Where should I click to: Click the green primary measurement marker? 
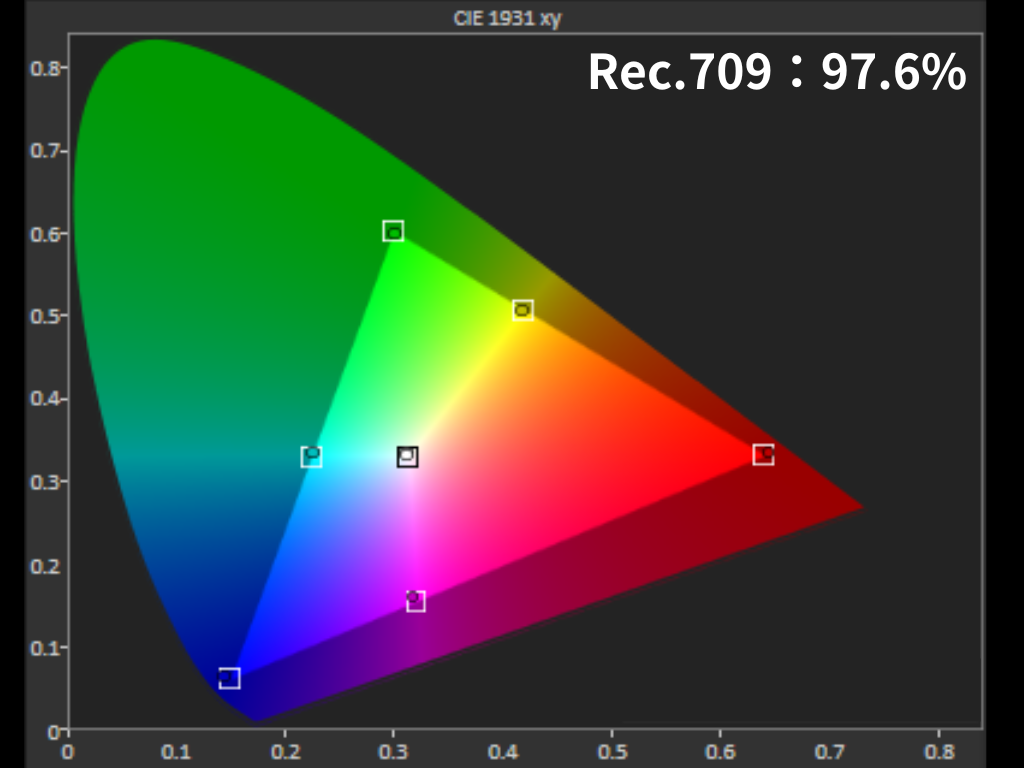click(x=393, y=231)
